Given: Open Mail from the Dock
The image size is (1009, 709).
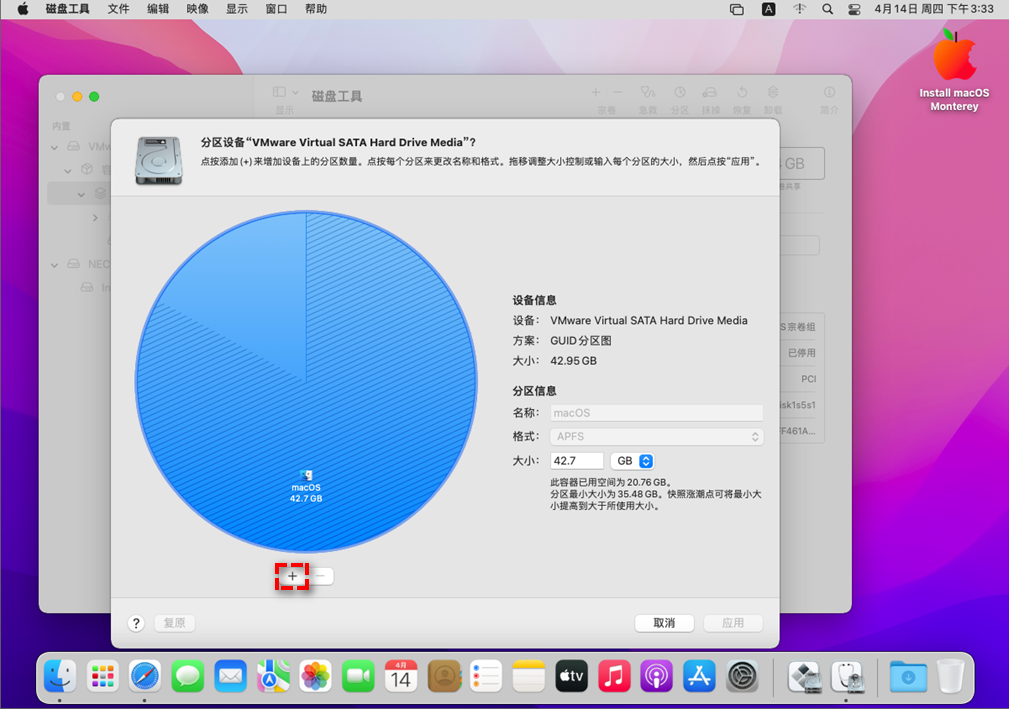Looking at the screenshot, I should [x=230, y=676].
